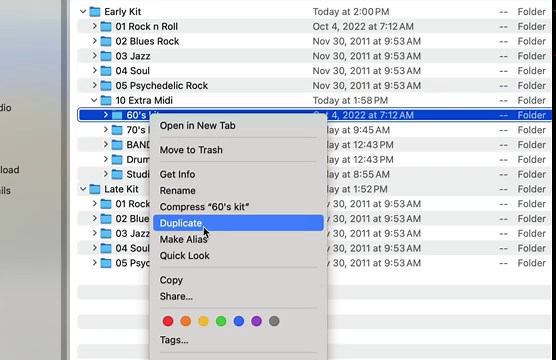Click the Studi folder icon
556x360 pixels.
[x=117, y=175]
